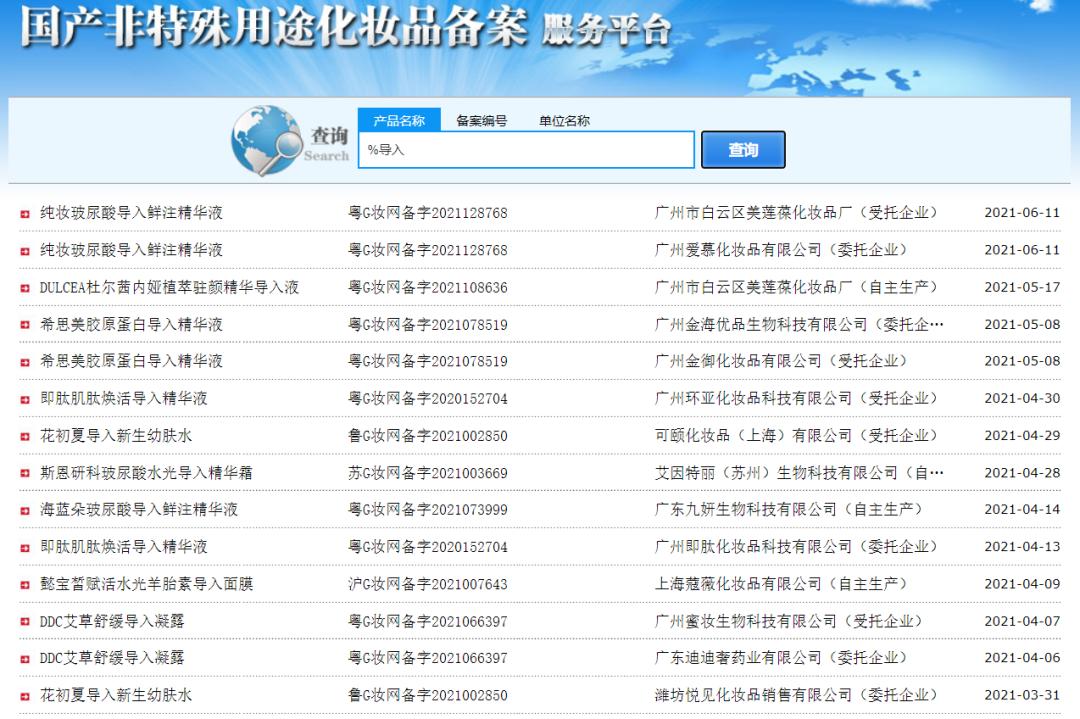
Task: Click the red marker icon beside 斯恩研科玻尿酸水光导入精华霜
Action: (24, 471)
